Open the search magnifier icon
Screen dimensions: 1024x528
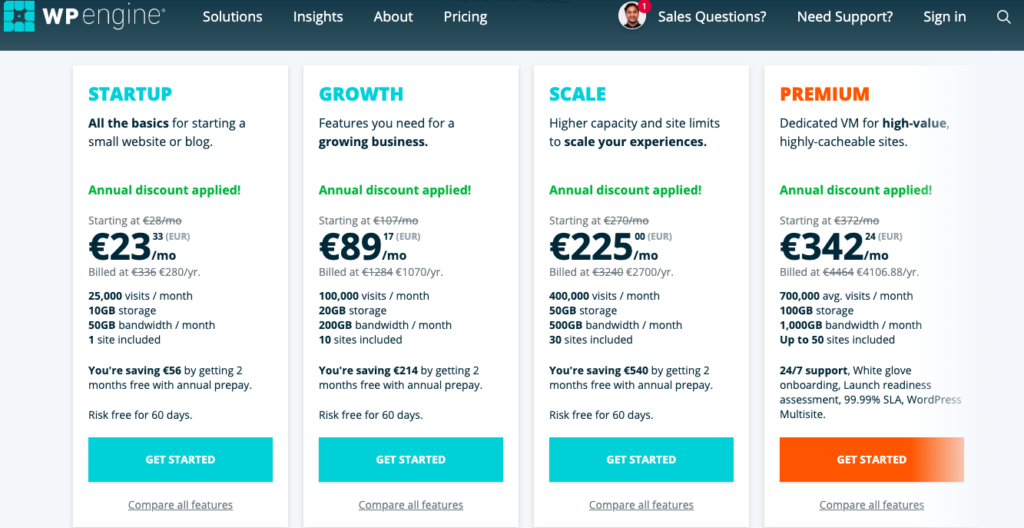coord(1004,17)
